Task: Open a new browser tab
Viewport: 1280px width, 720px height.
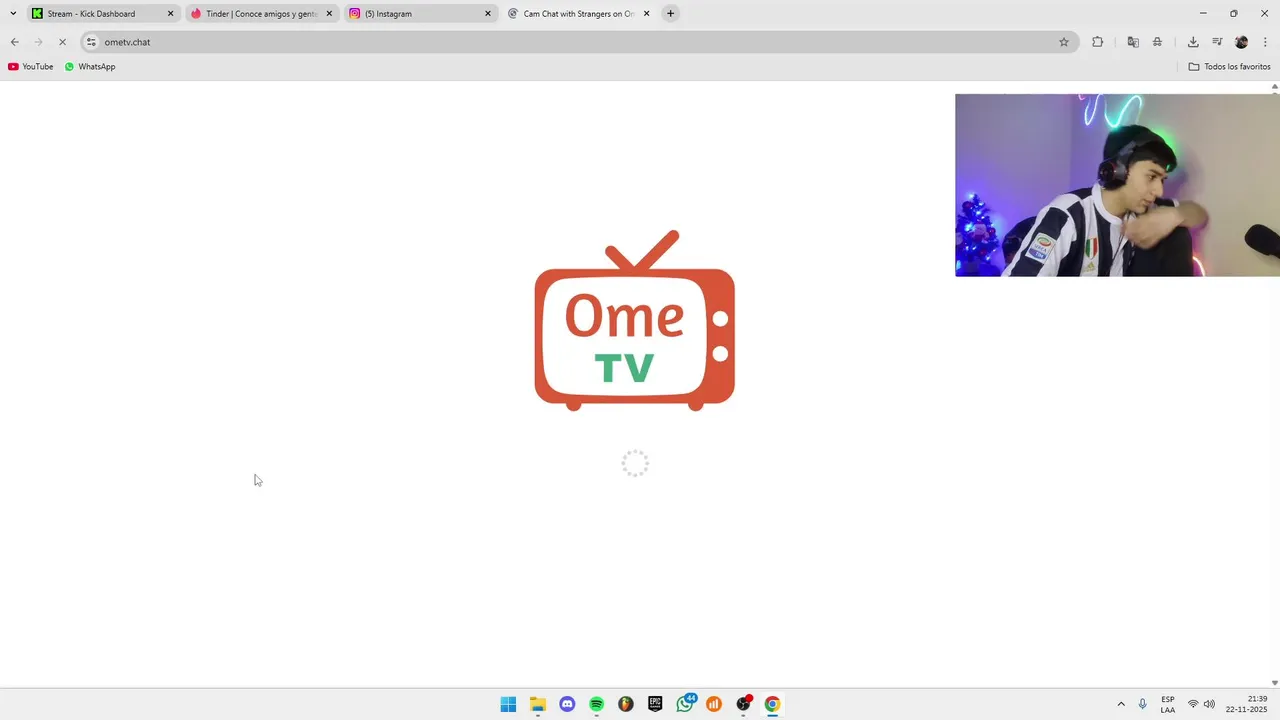Action: click(x=671, y=14)
